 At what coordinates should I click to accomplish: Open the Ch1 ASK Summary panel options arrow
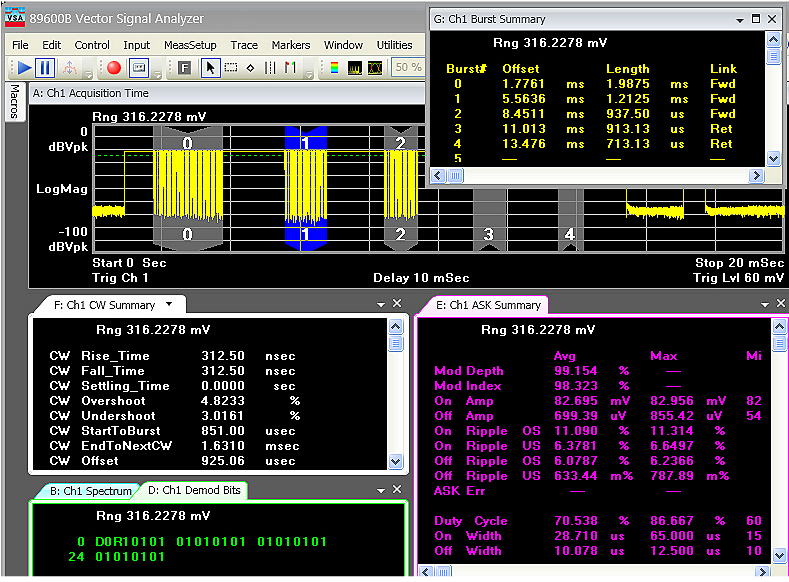766,304
